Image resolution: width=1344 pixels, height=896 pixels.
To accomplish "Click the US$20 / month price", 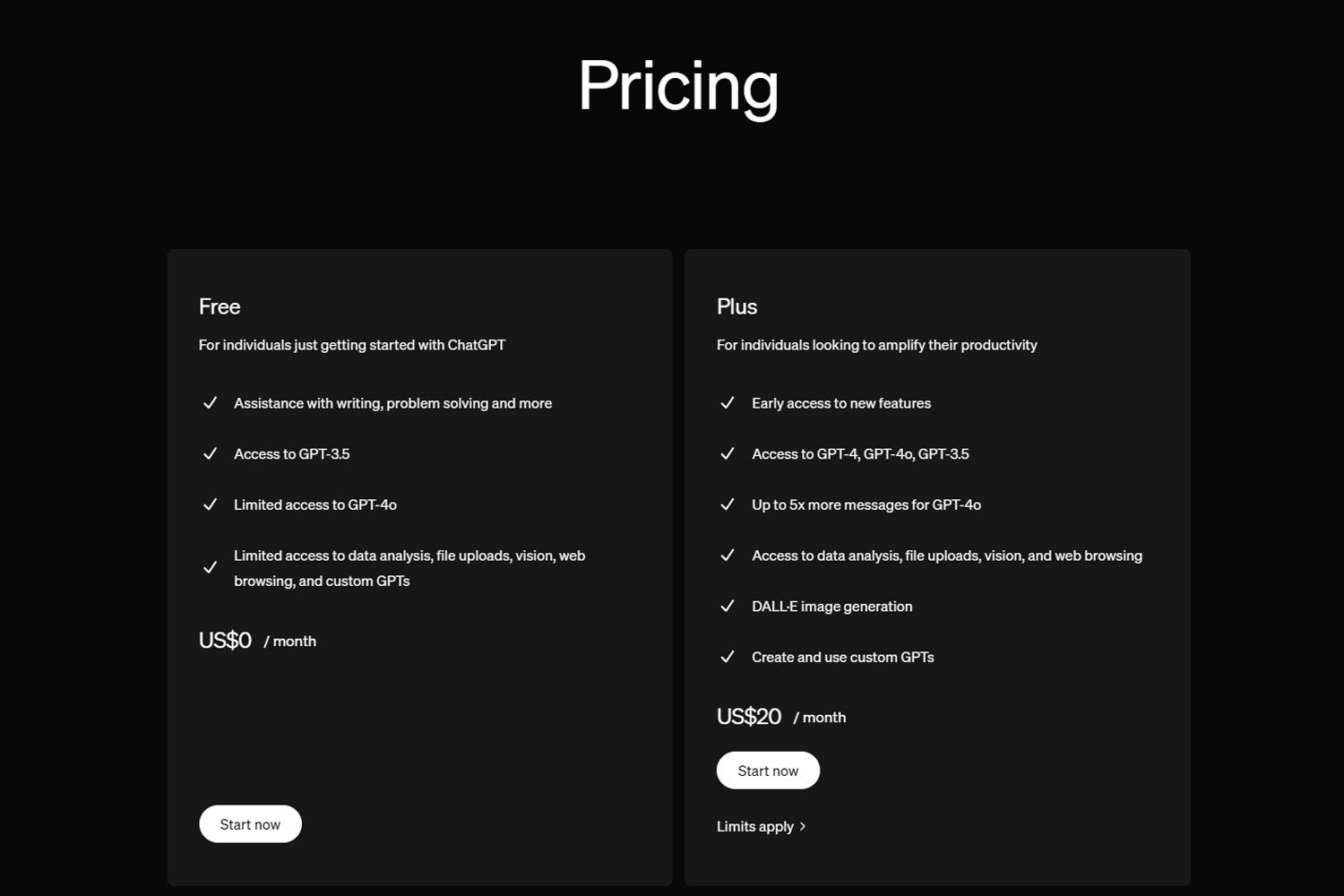I will [x=780, y=717].
